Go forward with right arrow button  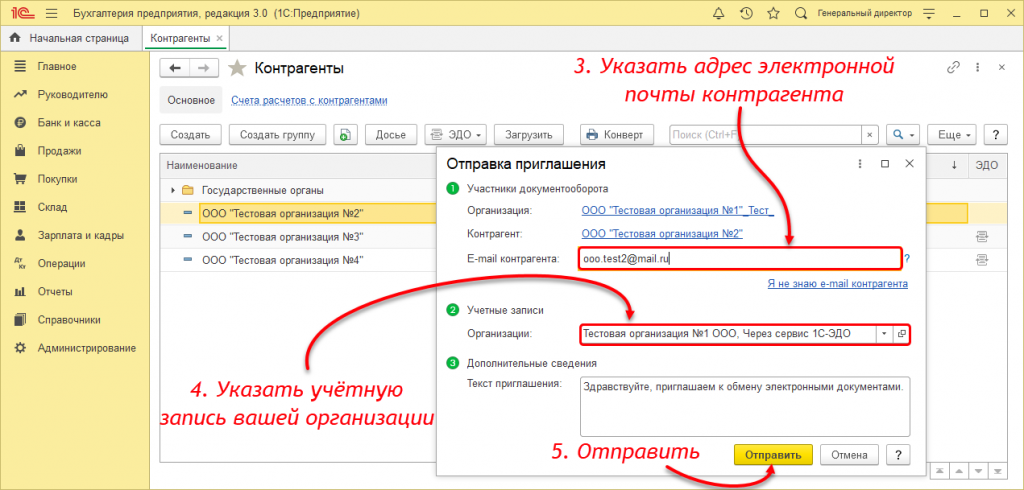(204, 68)
